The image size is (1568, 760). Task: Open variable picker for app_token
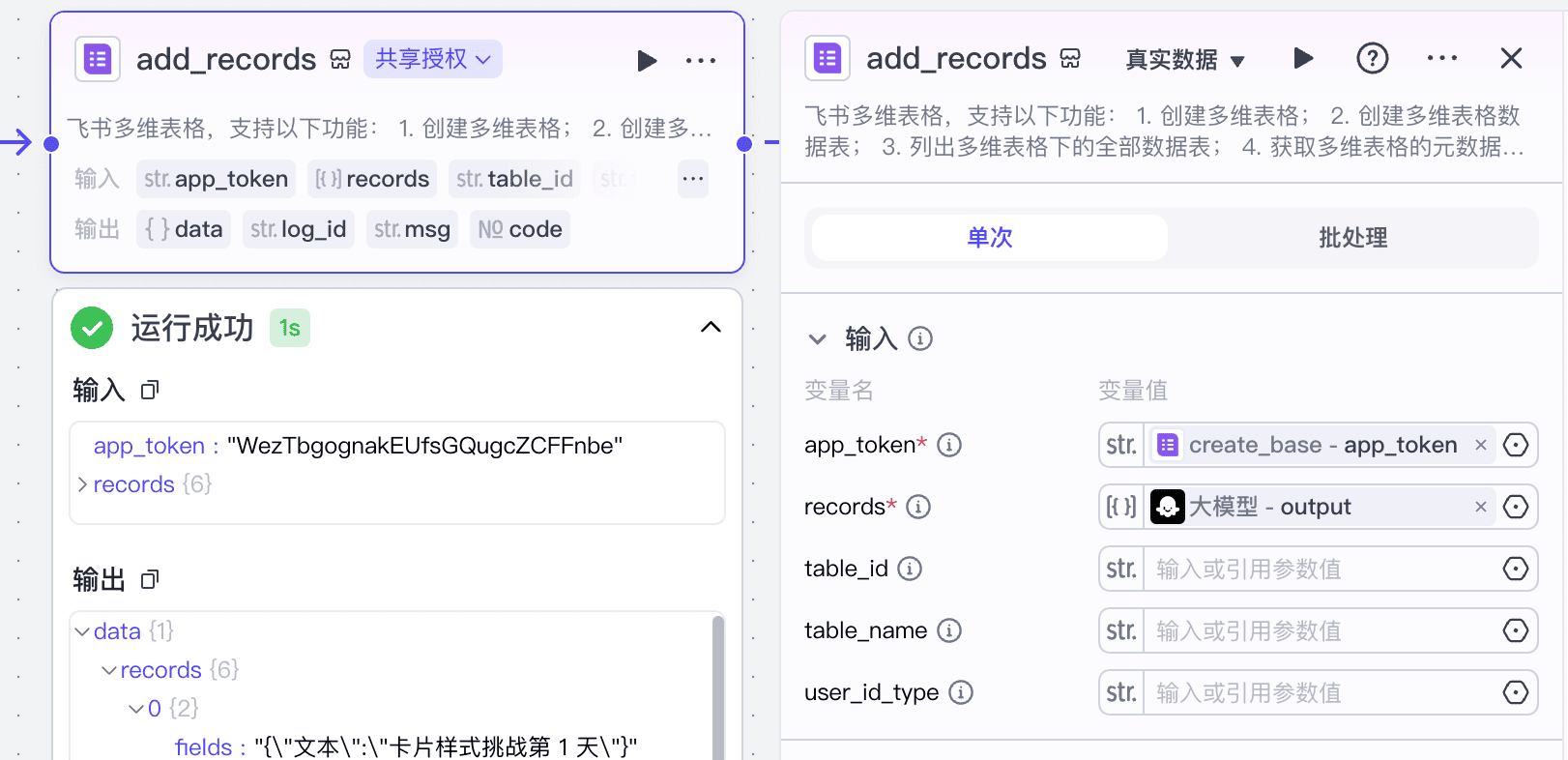click(x=1516, y=445)
